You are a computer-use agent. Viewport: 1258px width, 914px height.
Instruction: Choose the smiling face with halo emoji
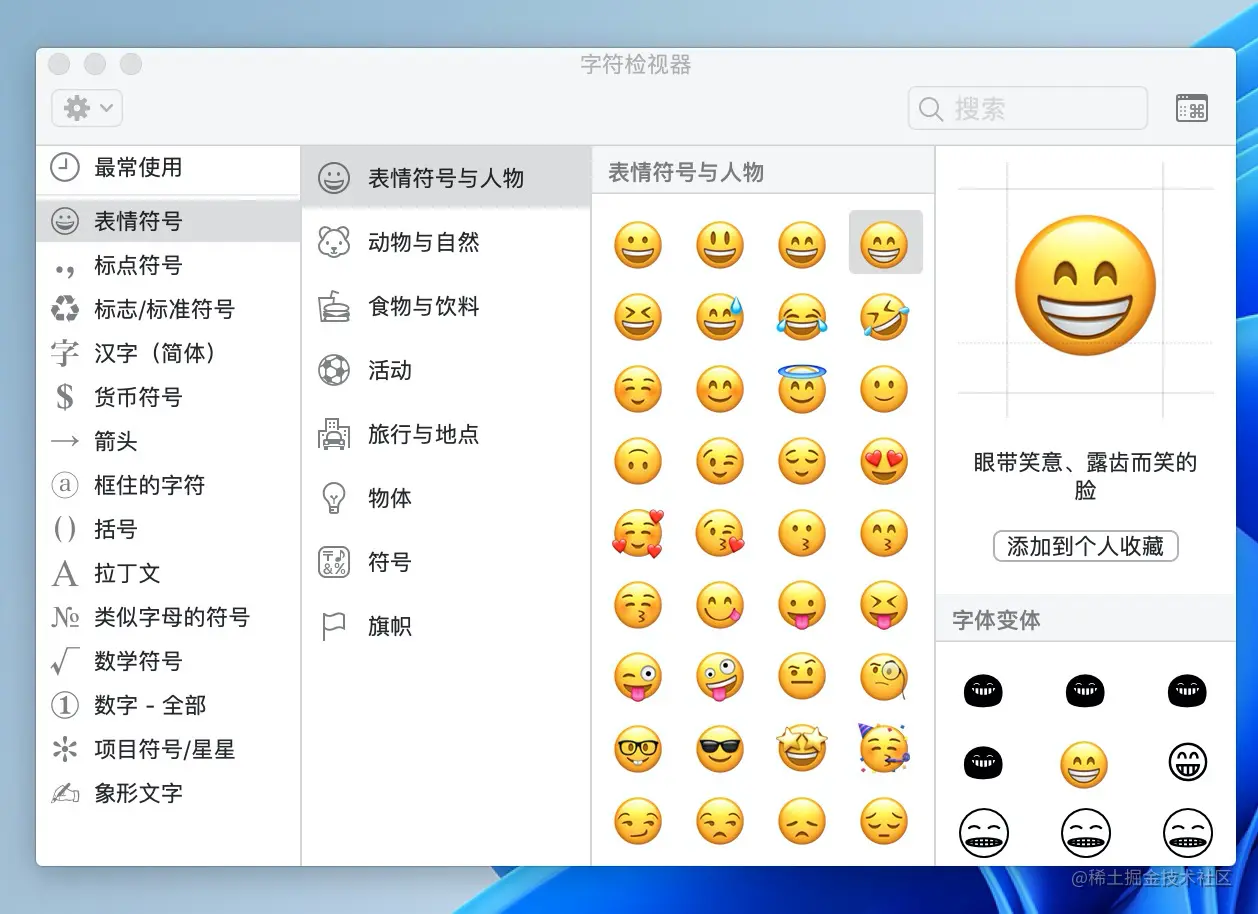802,389
